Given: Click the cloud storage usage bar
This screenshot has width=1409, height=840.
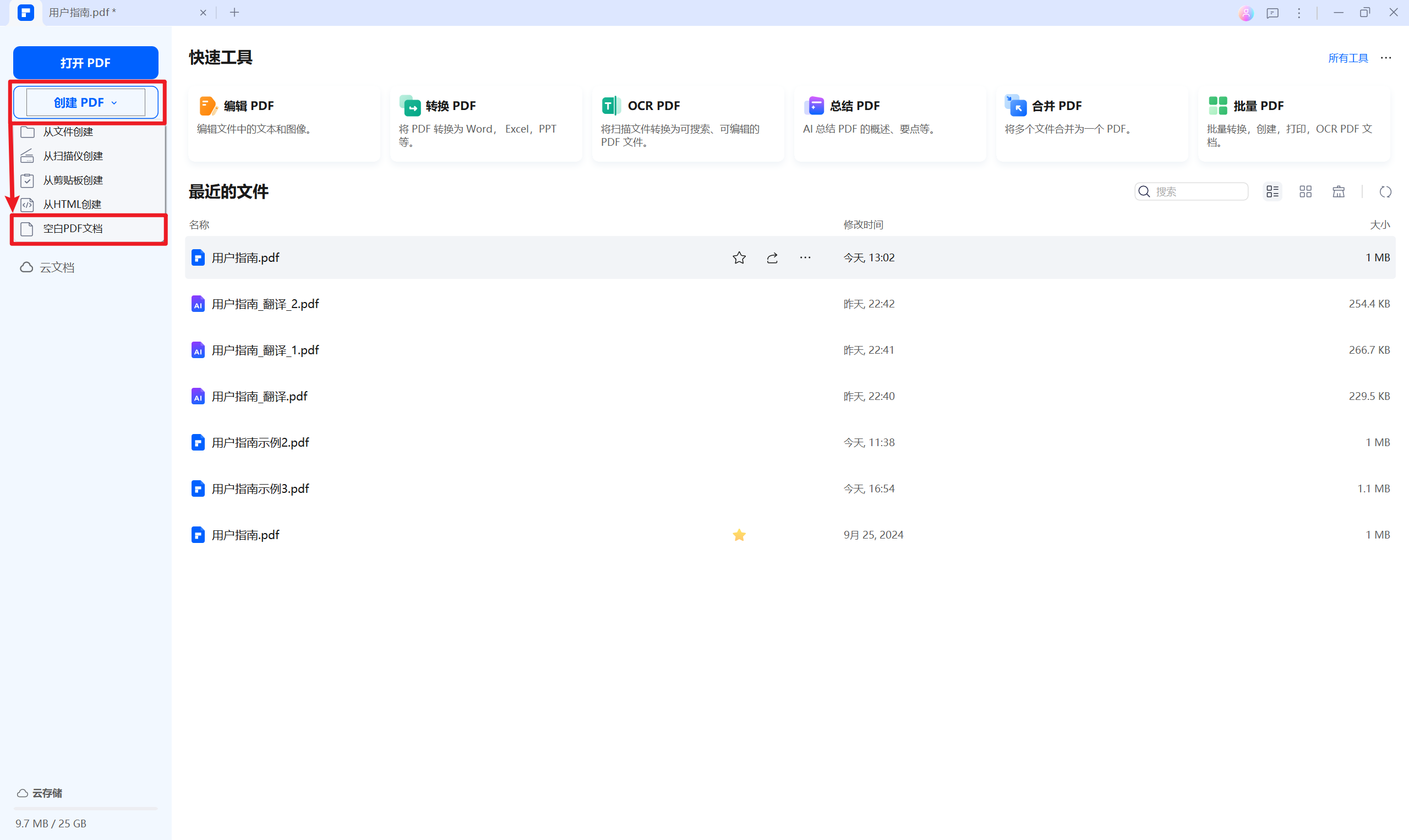Looking at the screenshot, I should click(85, 808).
